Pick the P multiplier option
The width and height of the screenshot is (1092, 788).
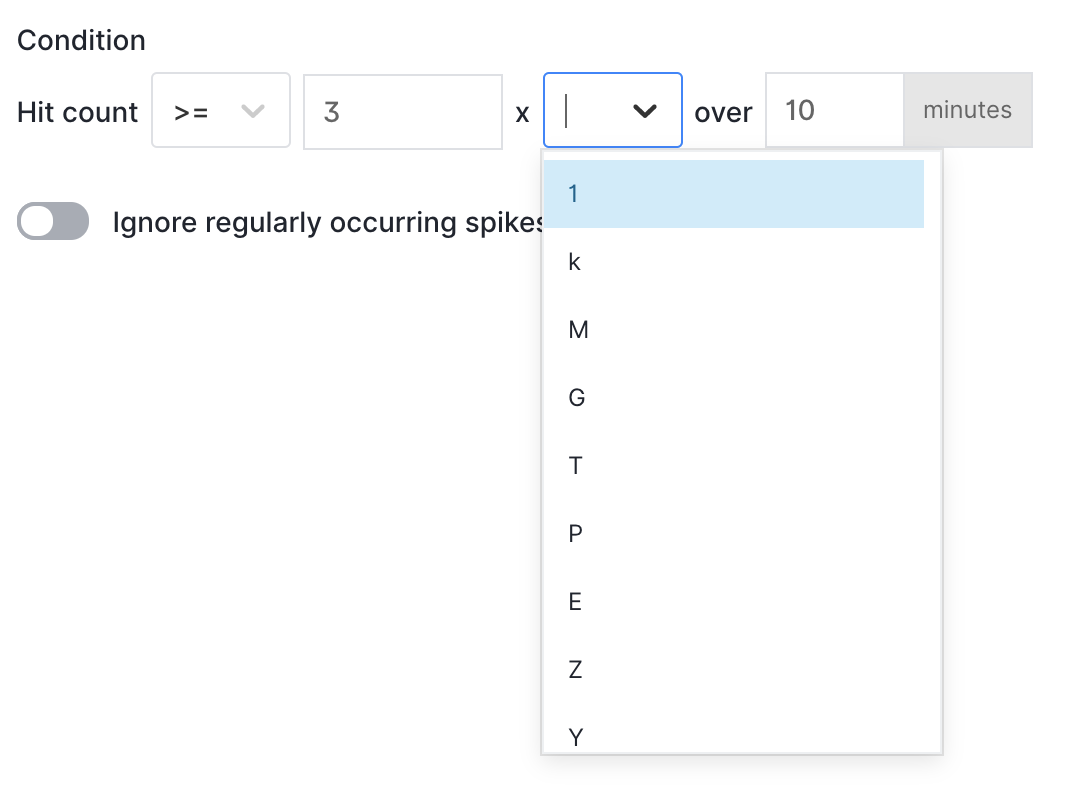[733, 534]
